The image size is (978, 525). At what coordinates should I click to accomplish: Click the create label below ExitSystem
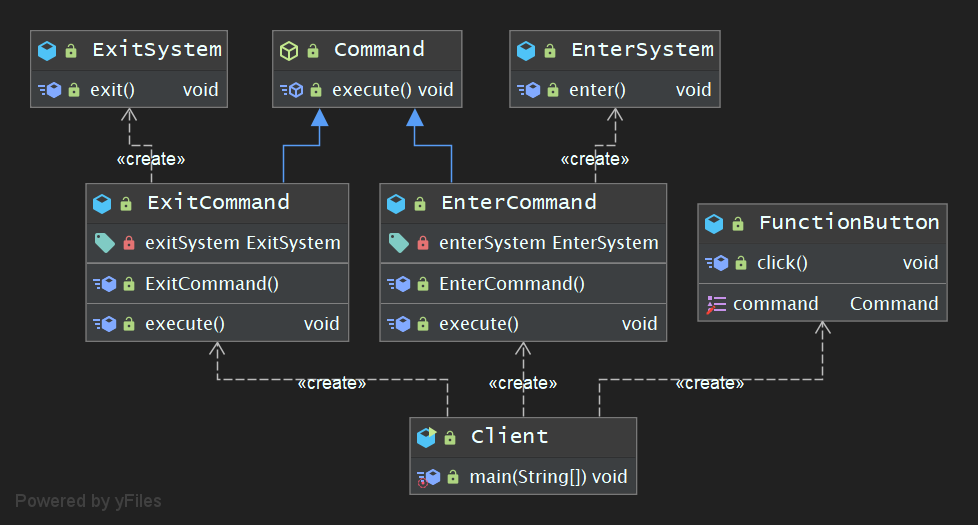point(151,159)
